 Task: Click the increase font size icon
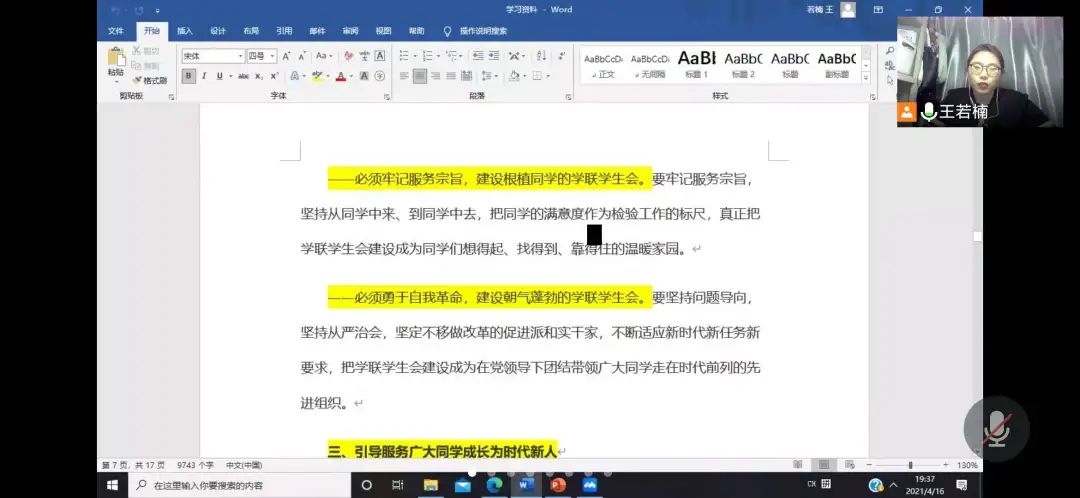[x=286, y=56]
